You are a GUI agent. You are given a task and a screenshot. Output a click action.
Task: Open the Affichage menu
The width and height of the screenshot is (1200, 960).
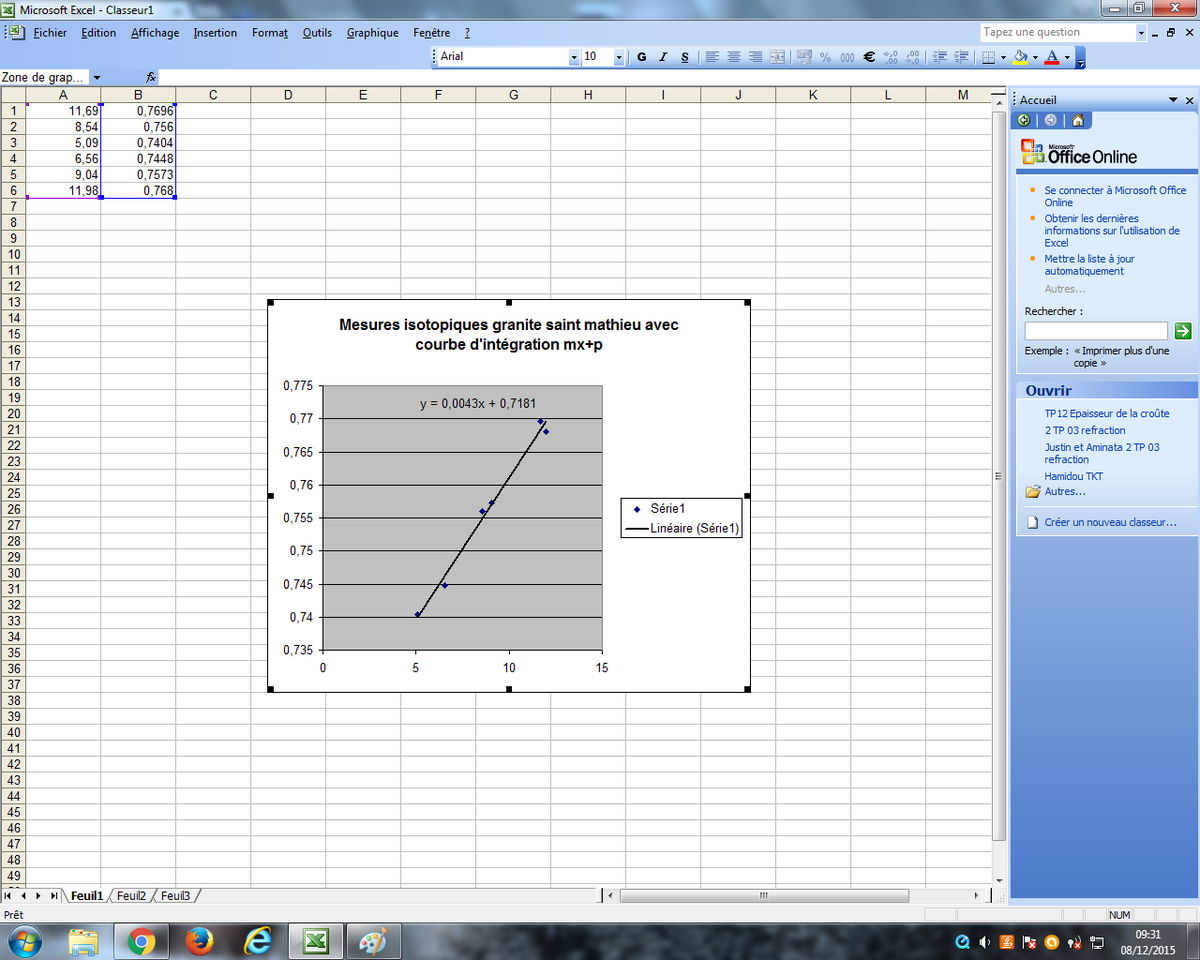(x=155, y=33)
